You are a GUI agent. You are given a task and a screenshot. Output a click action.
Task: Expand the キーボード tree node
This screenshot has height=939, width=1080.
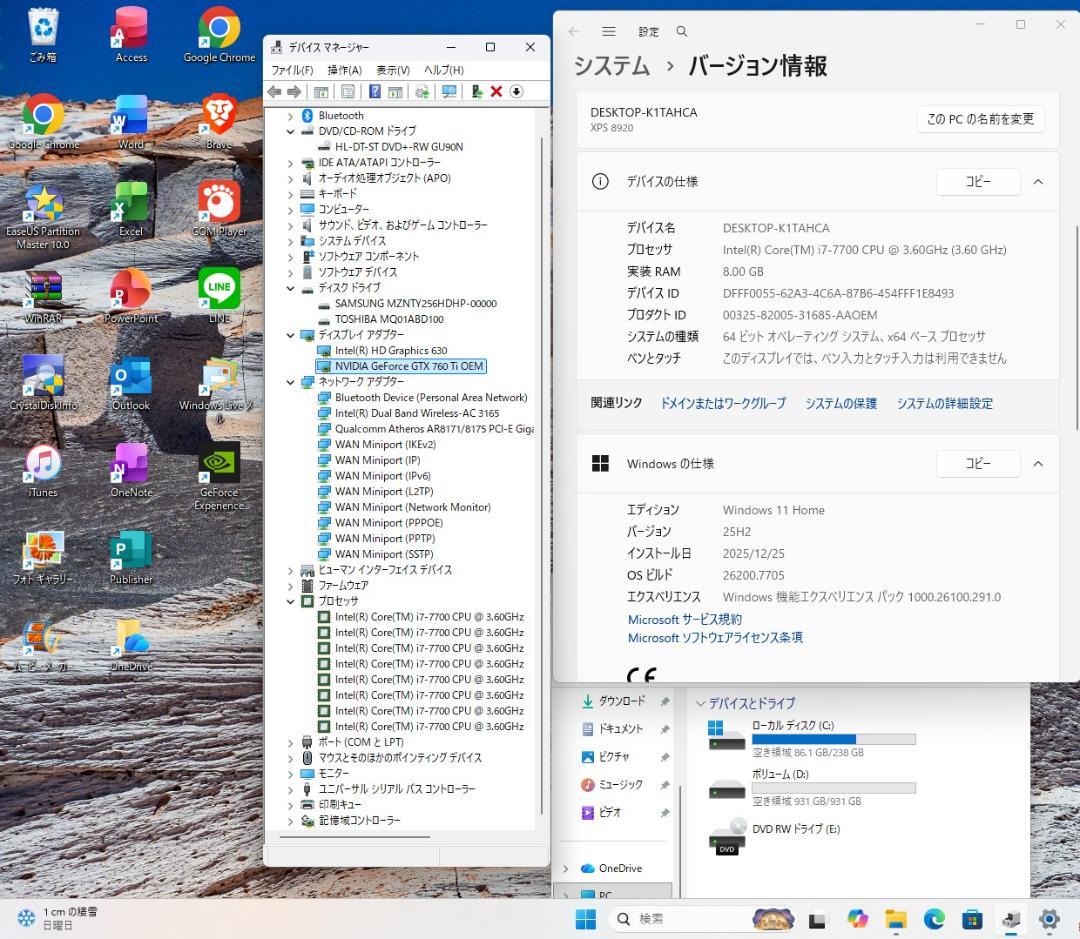click(291, 194)
